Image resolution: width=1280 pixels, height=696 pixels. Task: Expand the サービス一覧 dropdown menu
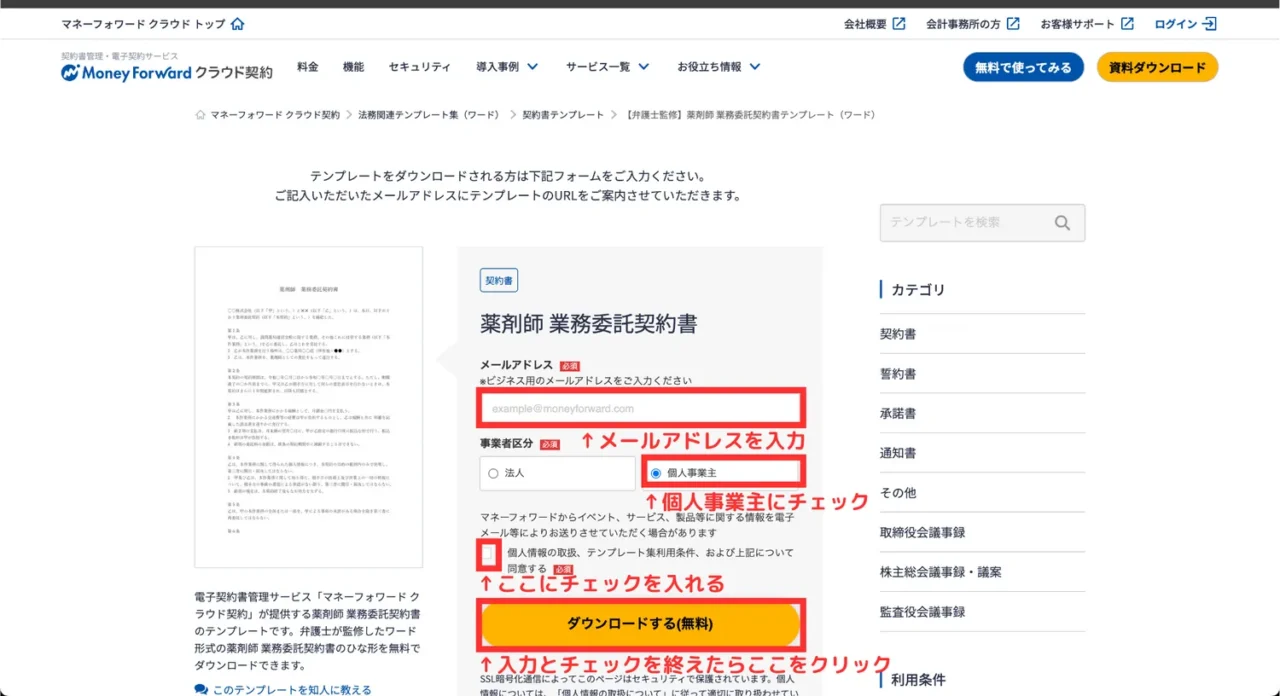tap(607, 67)
